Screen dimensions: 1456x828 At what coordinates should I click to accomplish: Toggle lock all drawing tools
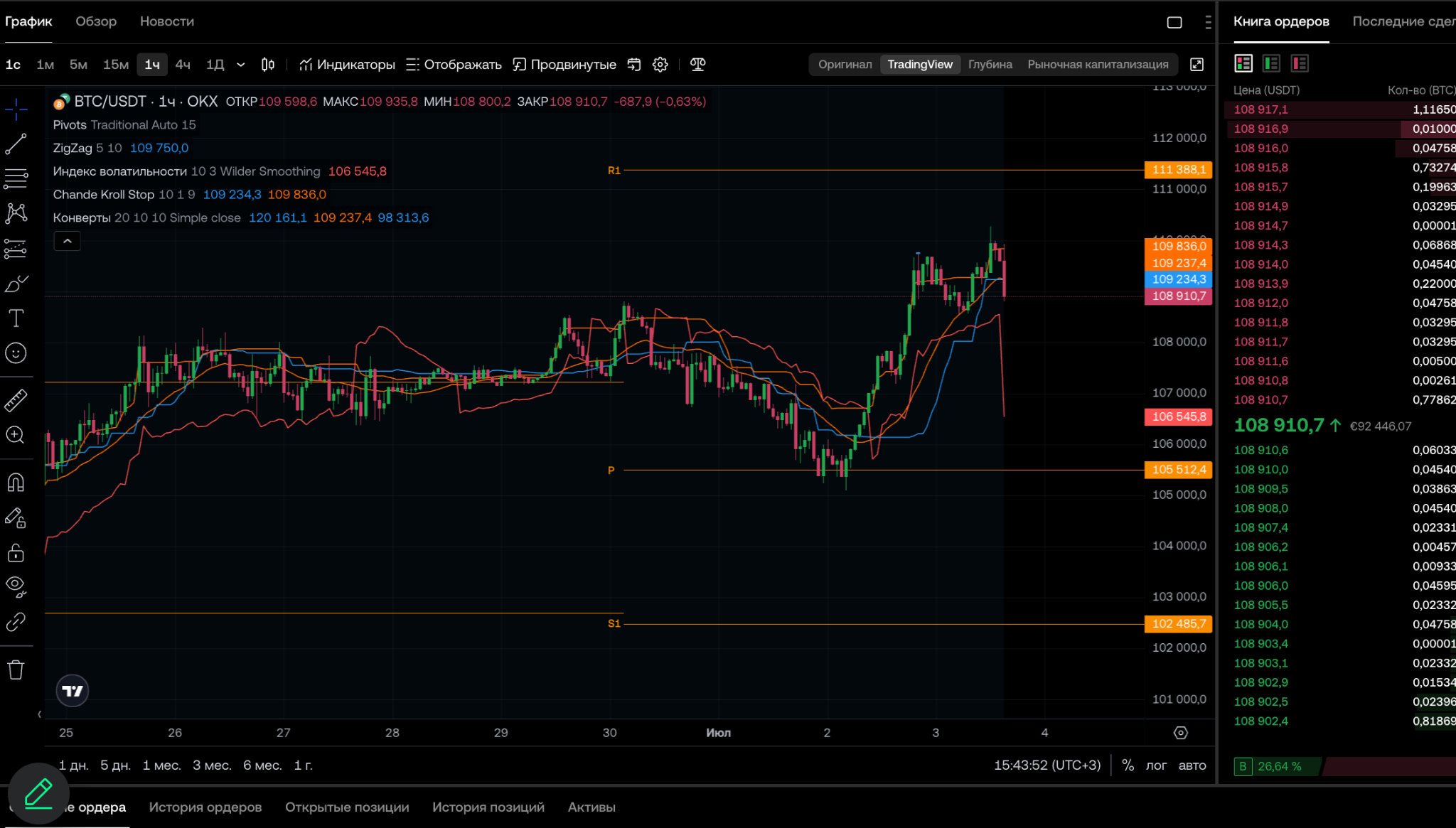coord(16,552)
